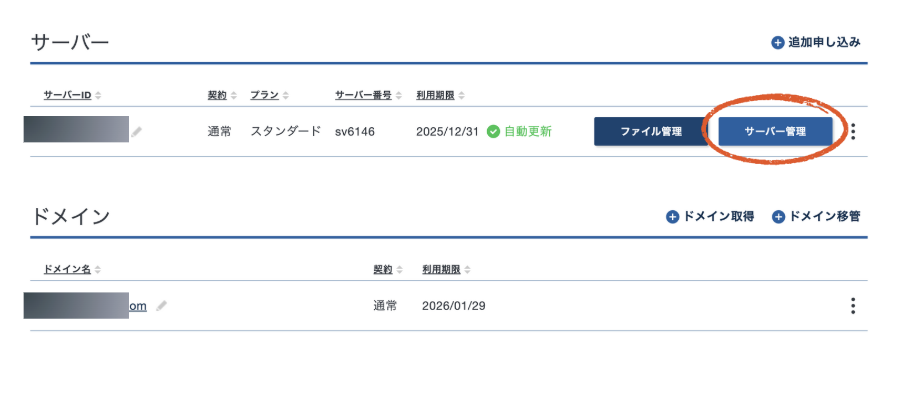
Task: Open ファイル管理 for the server
Action: pos(650,132)
